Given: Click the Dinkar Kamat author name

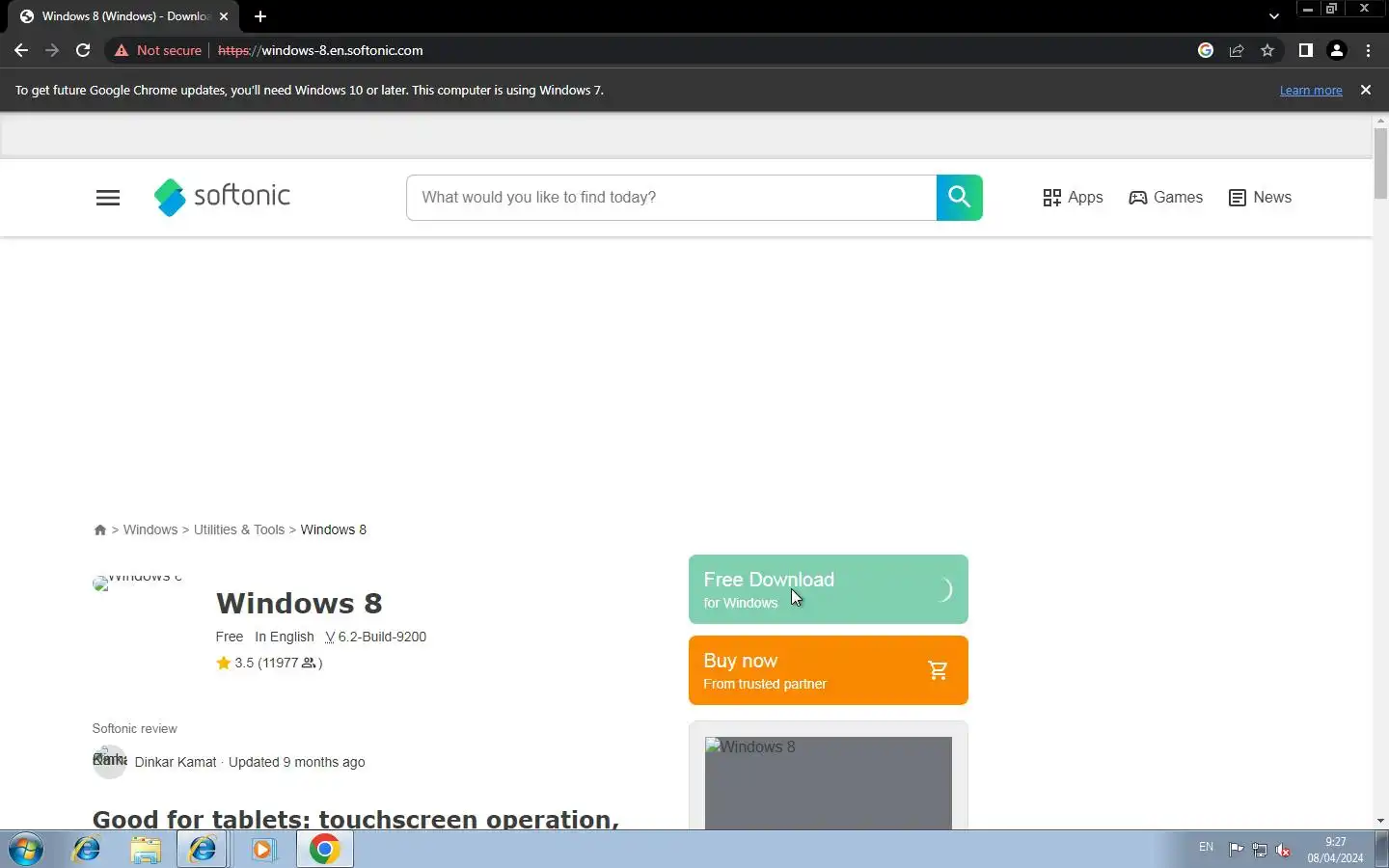Looking at the screenshot, I should click(x=176, y=762).
